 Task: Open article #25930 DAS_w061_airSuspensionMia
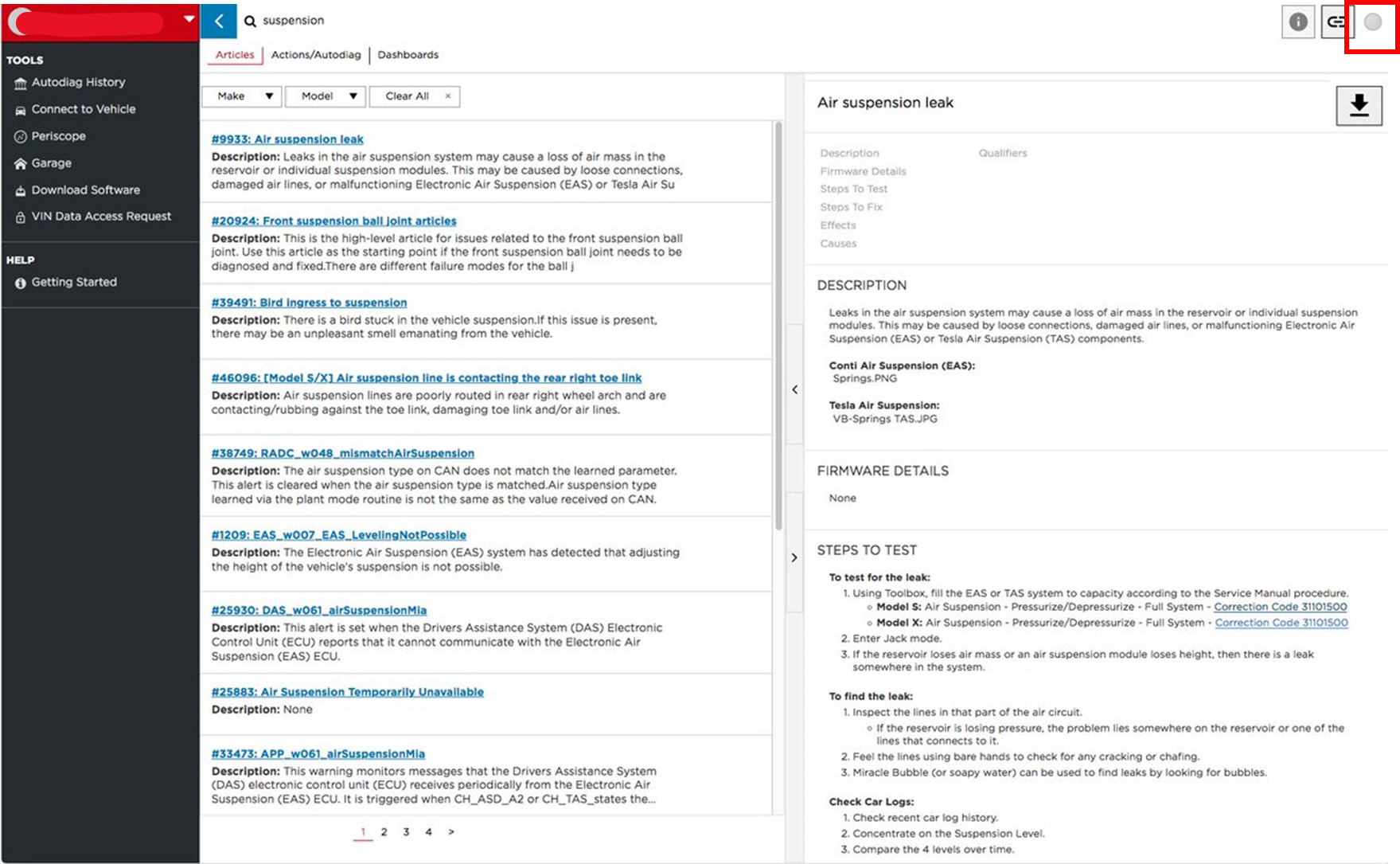[319, 611]
